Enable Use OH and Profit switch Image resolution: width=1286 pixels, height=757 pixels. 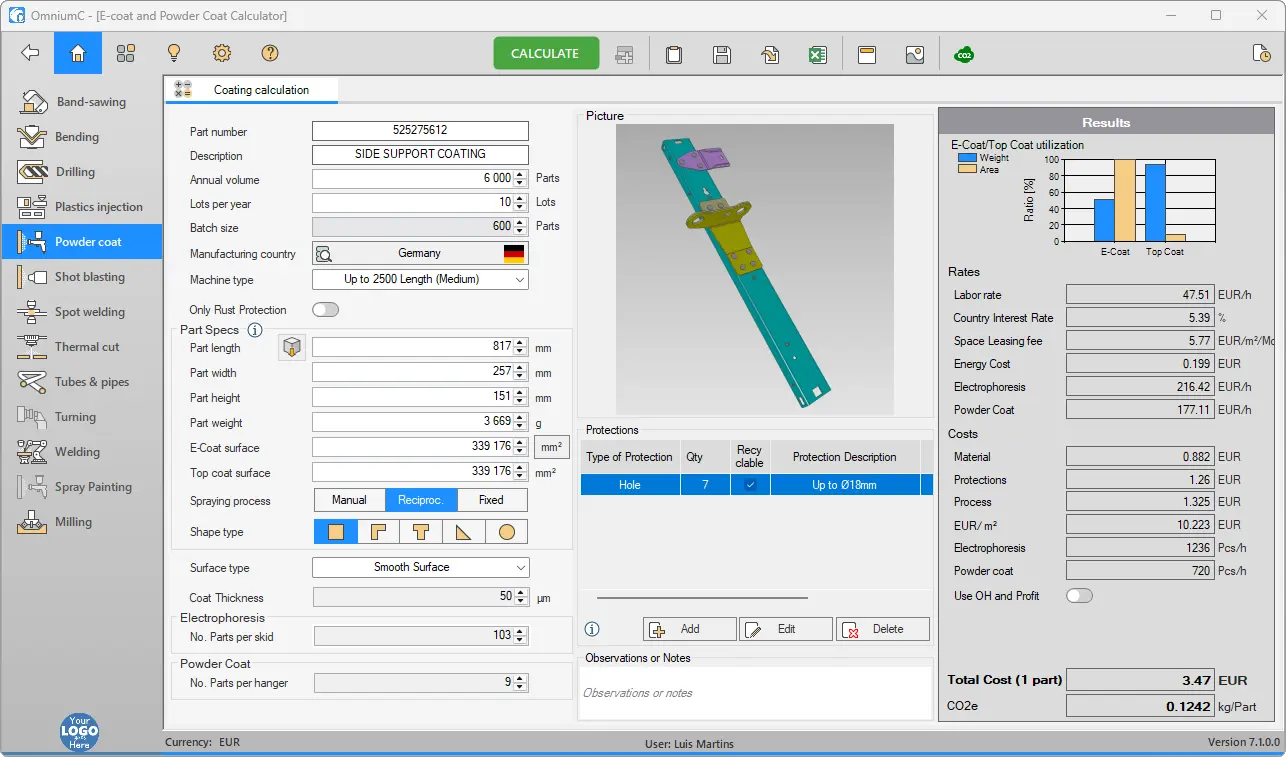[x=1080, y=596]
